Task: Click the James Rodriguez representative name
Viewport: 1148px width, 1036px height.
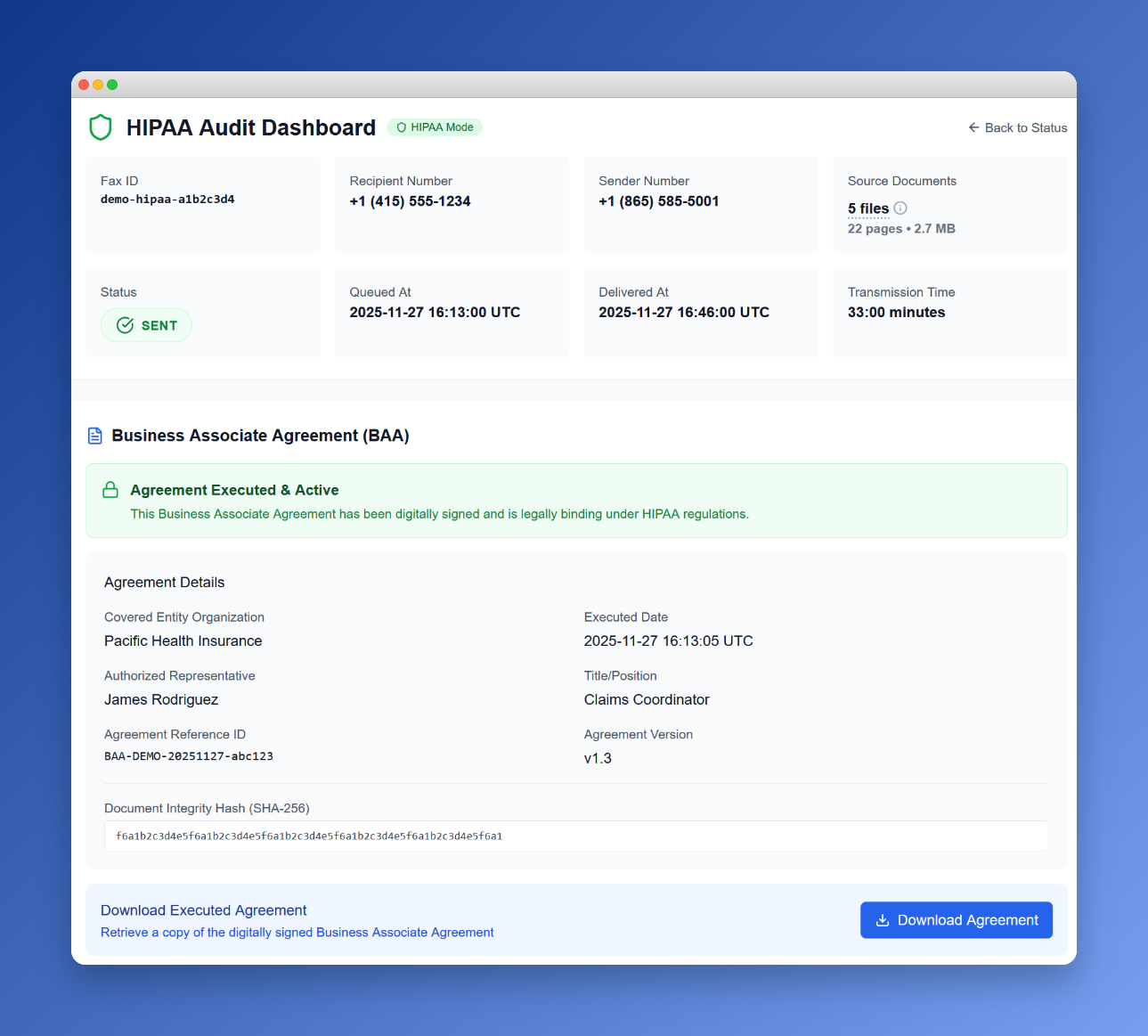Action: pos(161,700)
